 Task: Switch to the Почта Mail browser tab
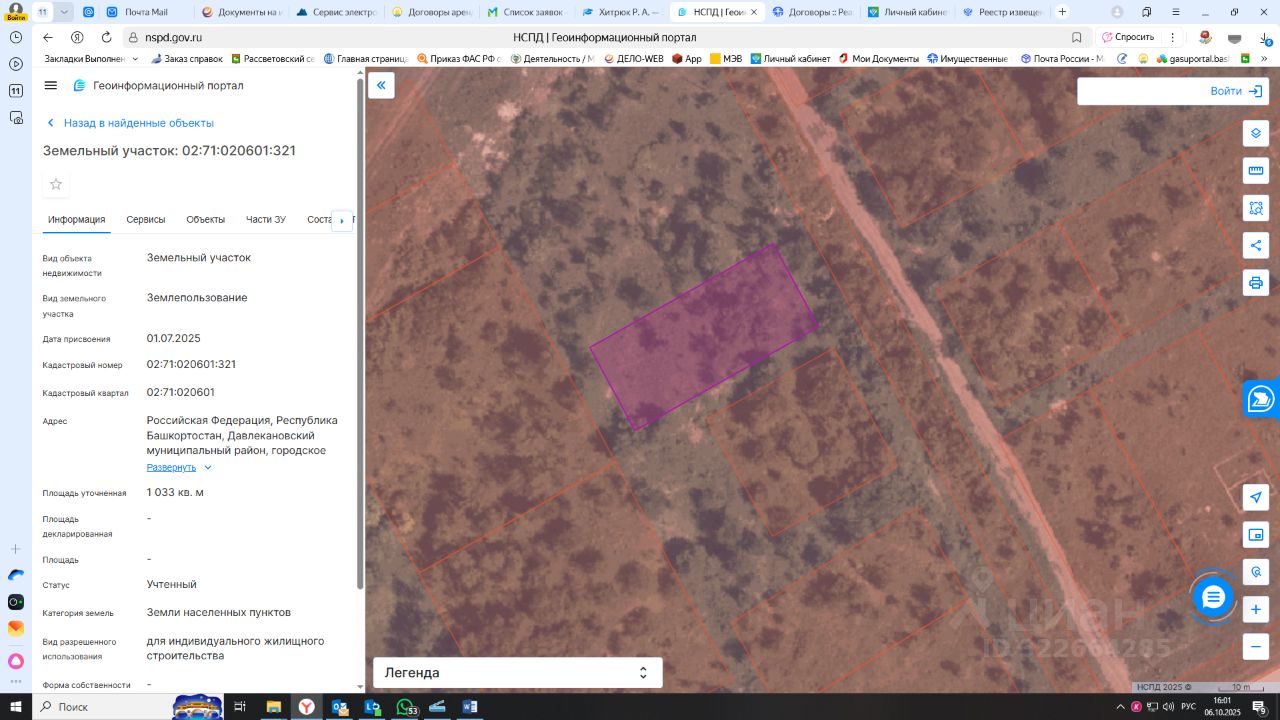click(146, 12)
